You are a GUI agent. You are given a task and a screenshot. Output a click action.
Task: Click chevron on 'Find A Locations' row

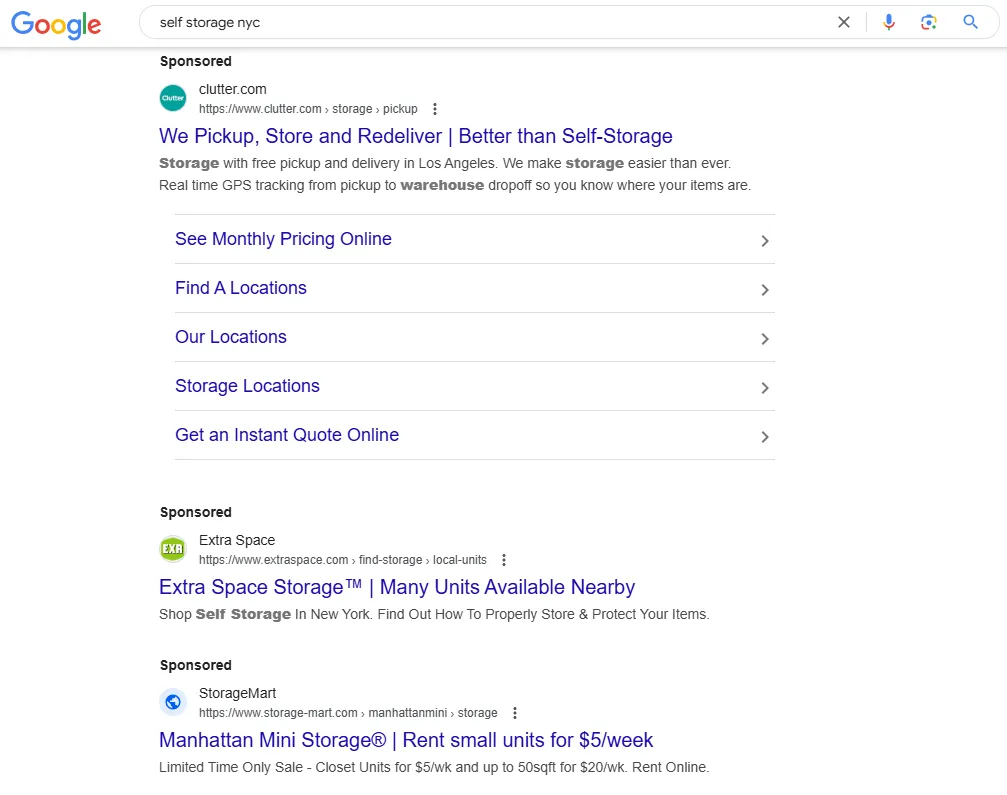pos(765,290)
